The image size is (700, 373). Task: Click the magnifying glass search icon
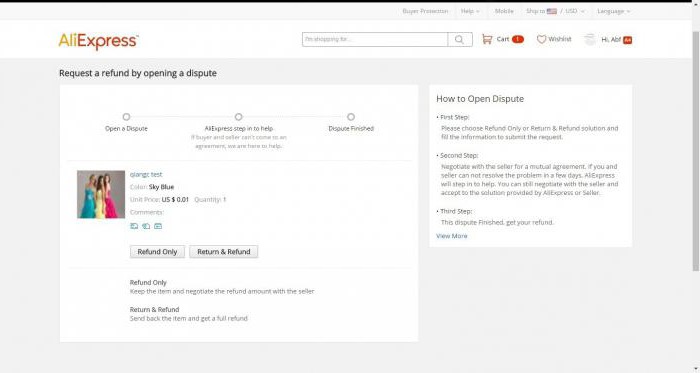click(459, 39)
